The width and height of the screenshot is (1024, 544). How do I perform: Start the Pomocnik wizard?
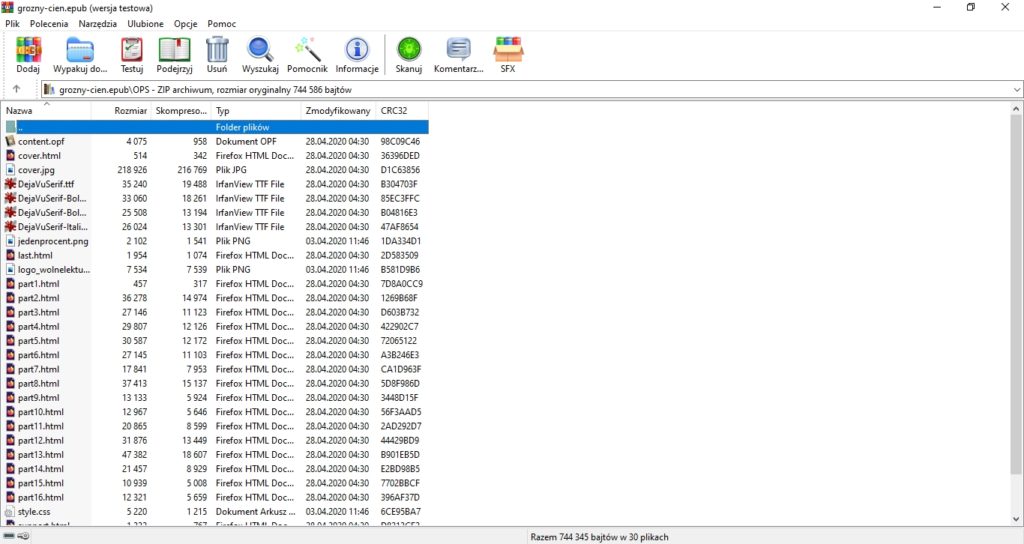[307, 55]
